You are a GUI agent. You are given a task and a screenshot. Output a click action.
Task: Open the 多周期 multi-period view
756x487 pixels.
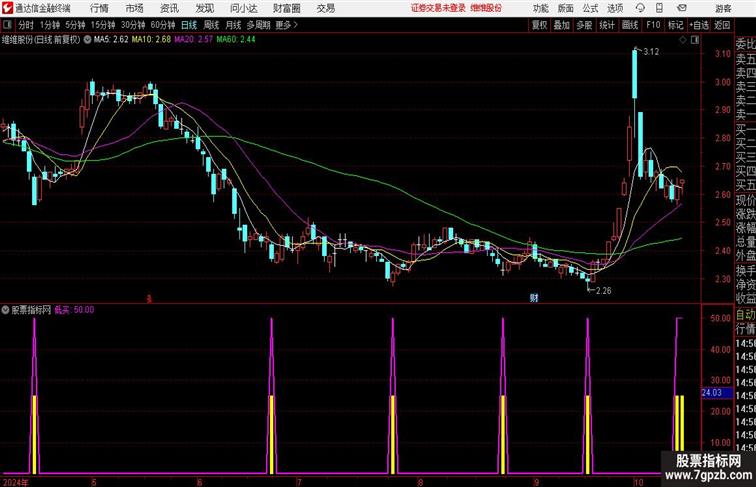pyautogui.click(x=258, y=25)
